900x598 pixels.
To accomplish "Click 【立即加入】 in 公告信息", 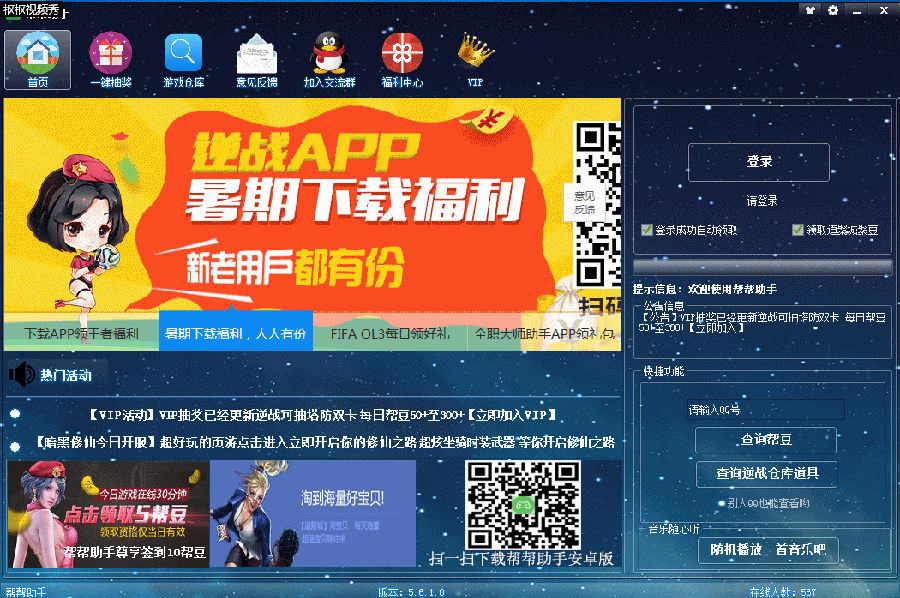I will 716,328.
